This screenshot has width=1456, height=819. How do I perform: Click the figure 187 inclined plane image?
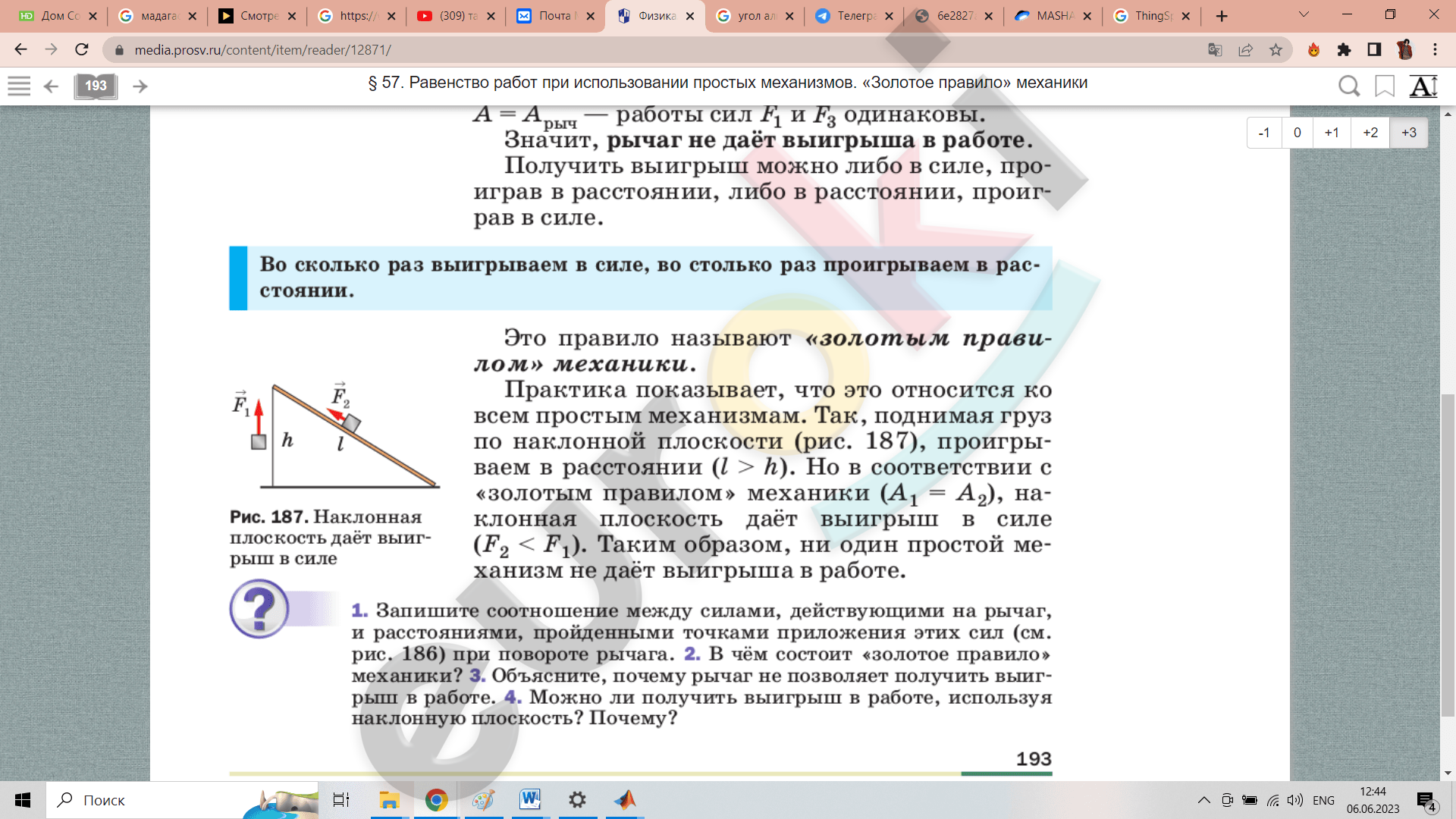click(335, 435)
